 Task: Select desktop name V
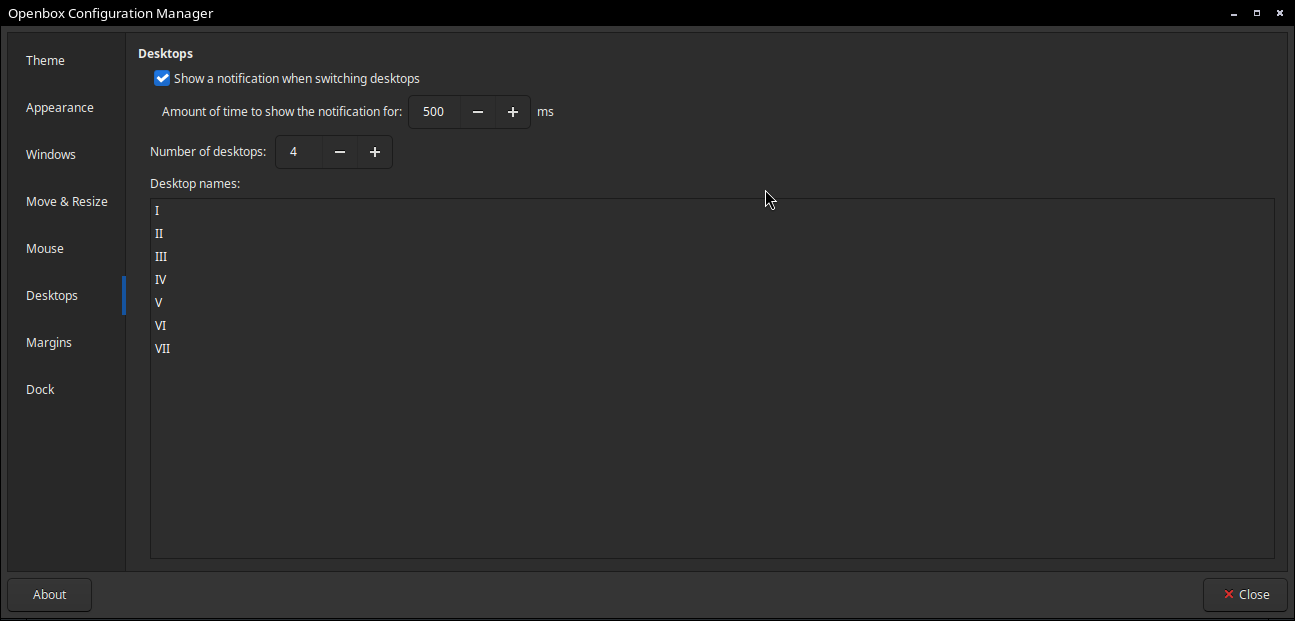(712, 303)
